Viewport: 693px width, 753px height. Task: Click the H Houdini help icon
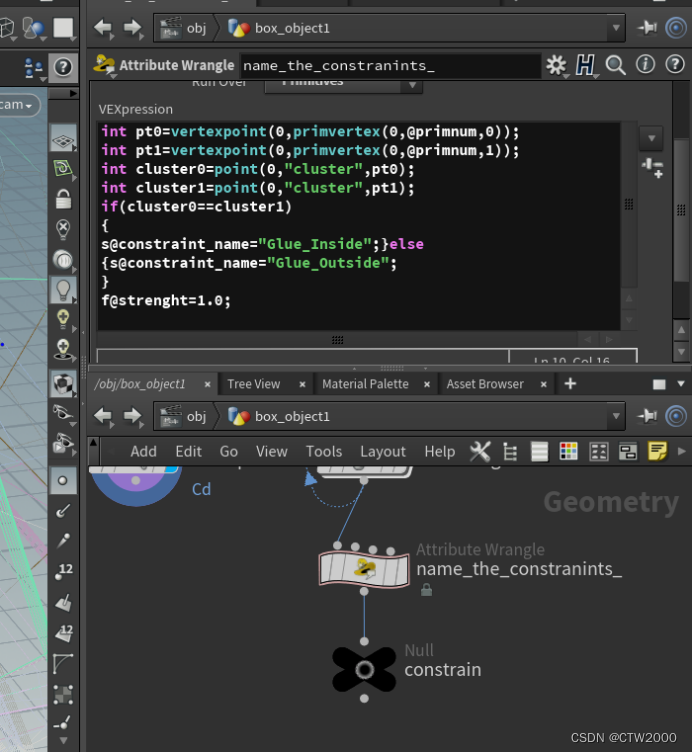pos(585,65)
